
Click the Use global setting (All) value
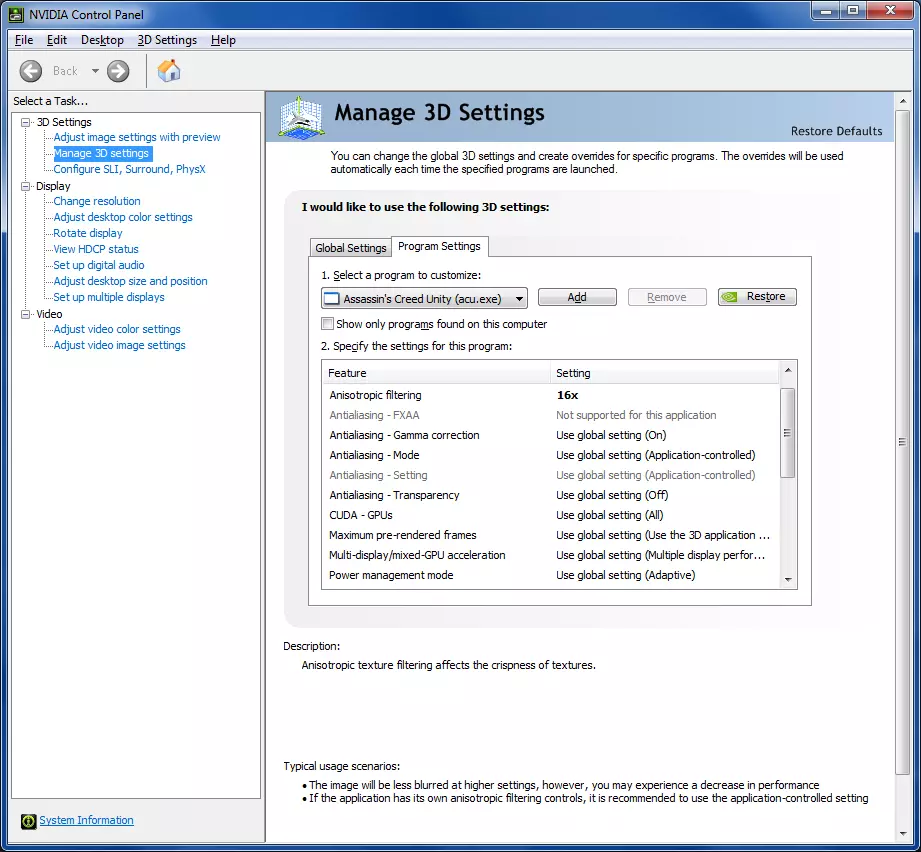(x=610, y=515)
